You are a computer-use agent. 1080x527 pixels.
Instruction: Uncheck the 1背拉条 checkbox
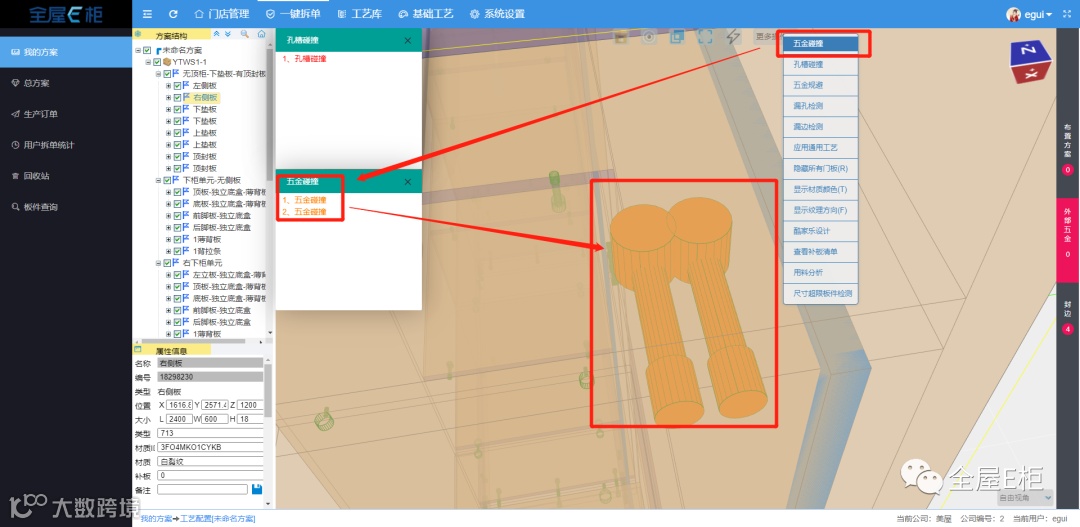[x=178, y=251]
